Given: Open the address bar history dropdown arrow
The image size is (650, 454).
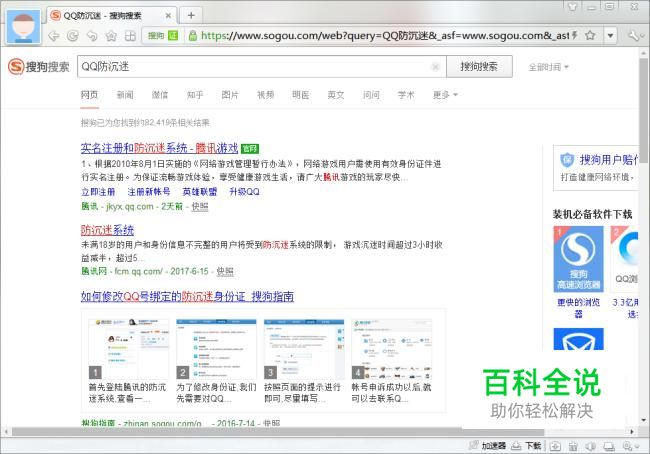Looking at the screenshot, I should click(610, 36).
